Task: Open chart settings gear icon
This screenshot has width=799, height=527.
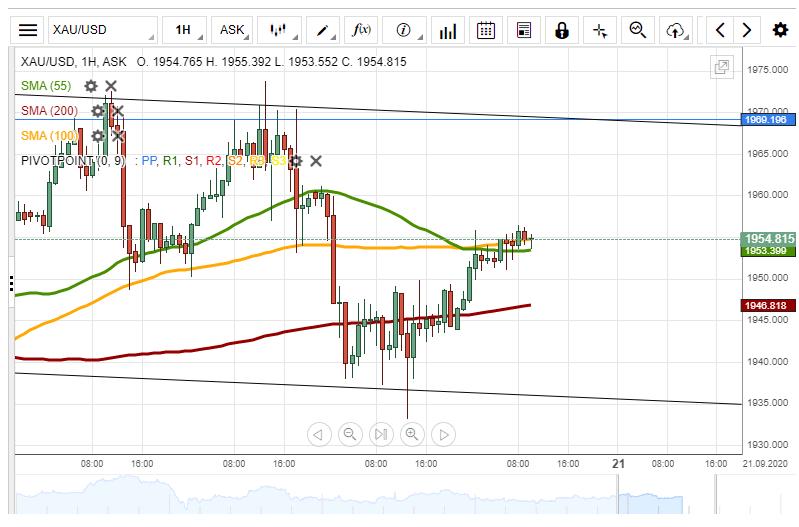Action: 780,30
